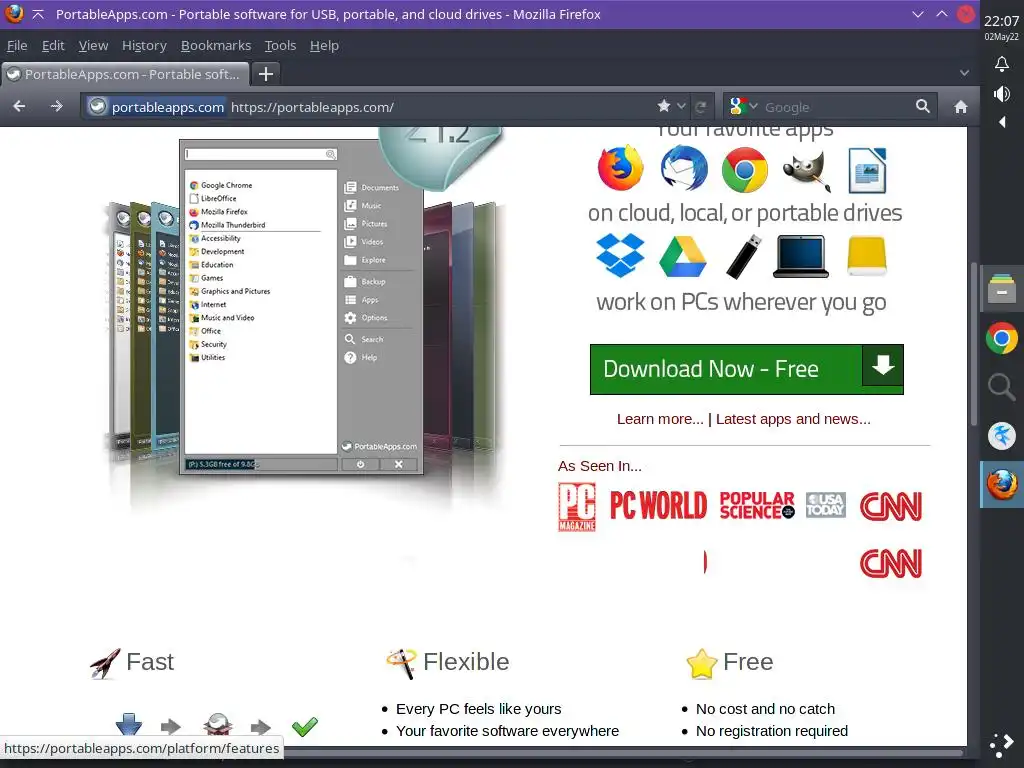Open the Bookmarks menu

(216, 46)
